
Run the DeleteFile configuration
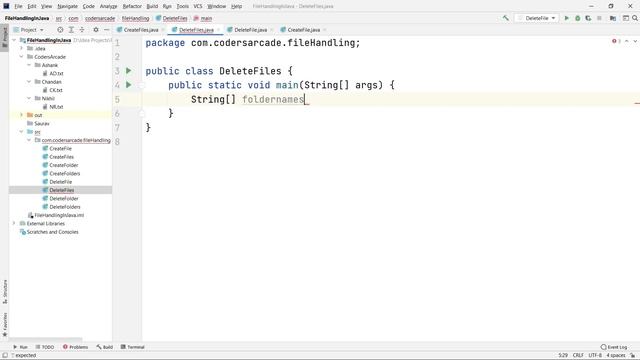pyautogui.click(x=567, y=18)
